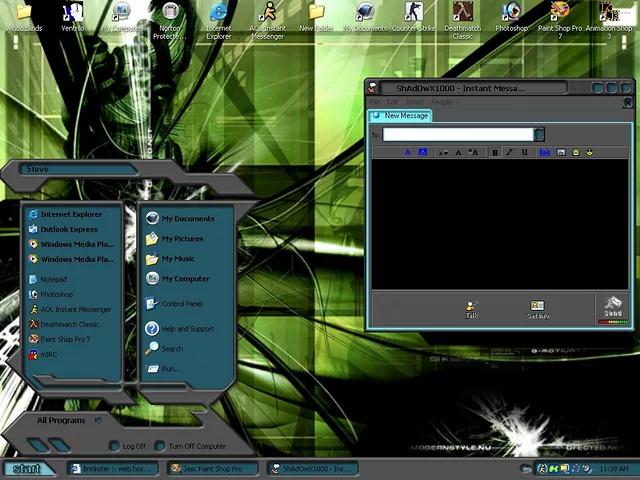Toggle italic formatting in AIM

[509, 152]
